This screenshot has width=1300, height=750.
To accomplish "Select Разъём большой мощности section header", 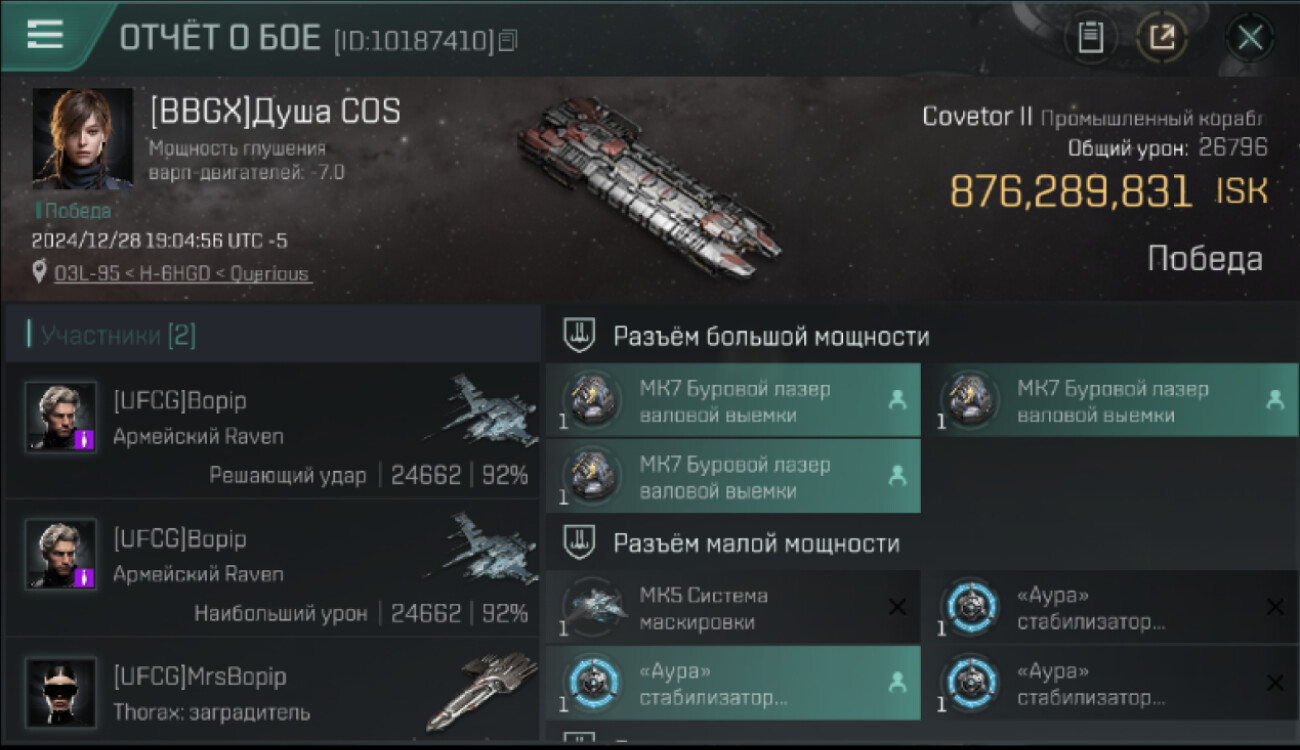I will [x=771, y=336].
